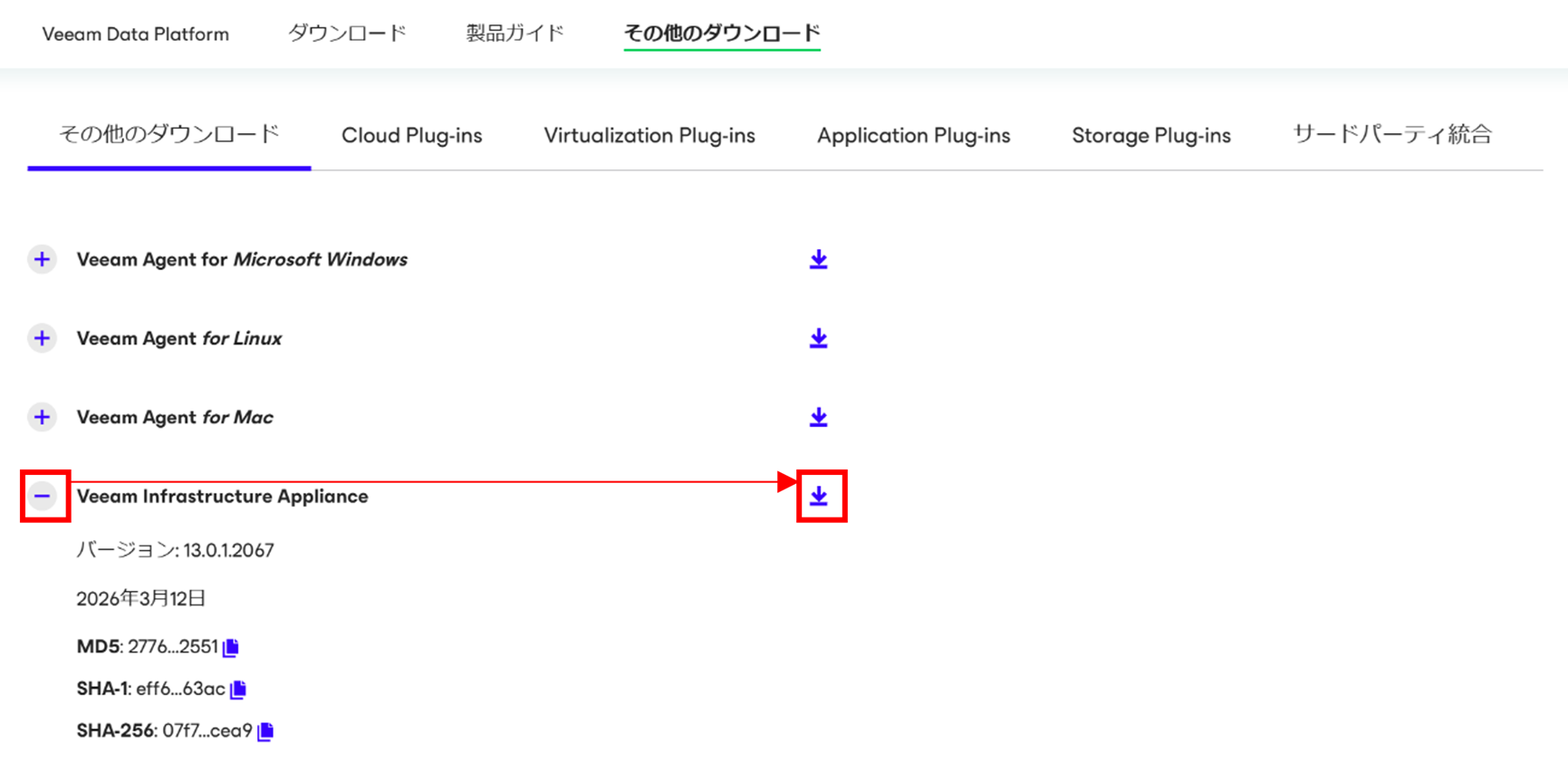Open the Virtualization Plug-ins tab
The image size is (1568, 774).
[x=649, y=136]
